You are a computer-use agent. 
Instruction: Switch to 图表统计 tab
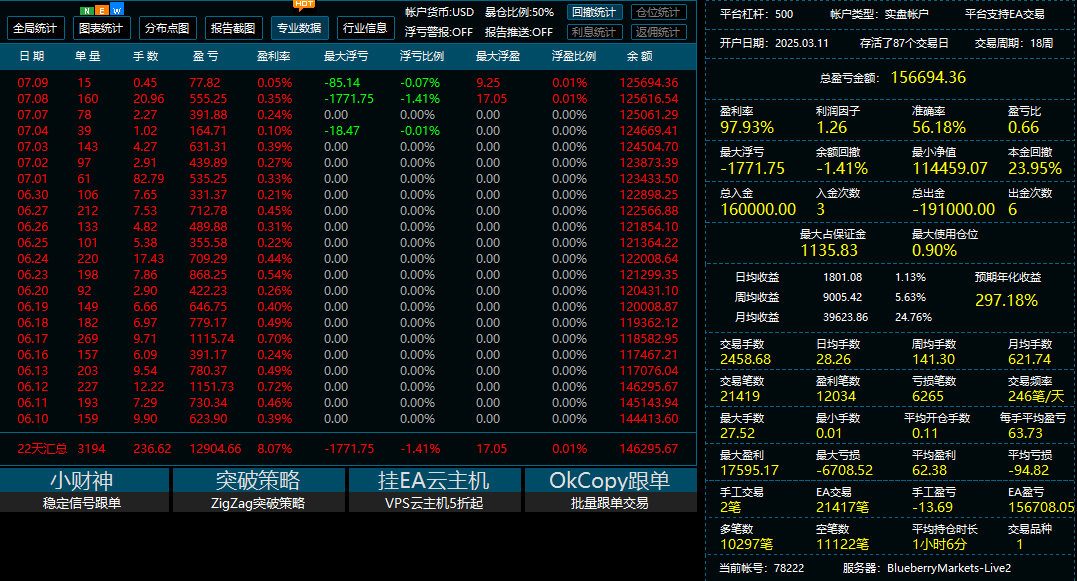pos(101,28)
